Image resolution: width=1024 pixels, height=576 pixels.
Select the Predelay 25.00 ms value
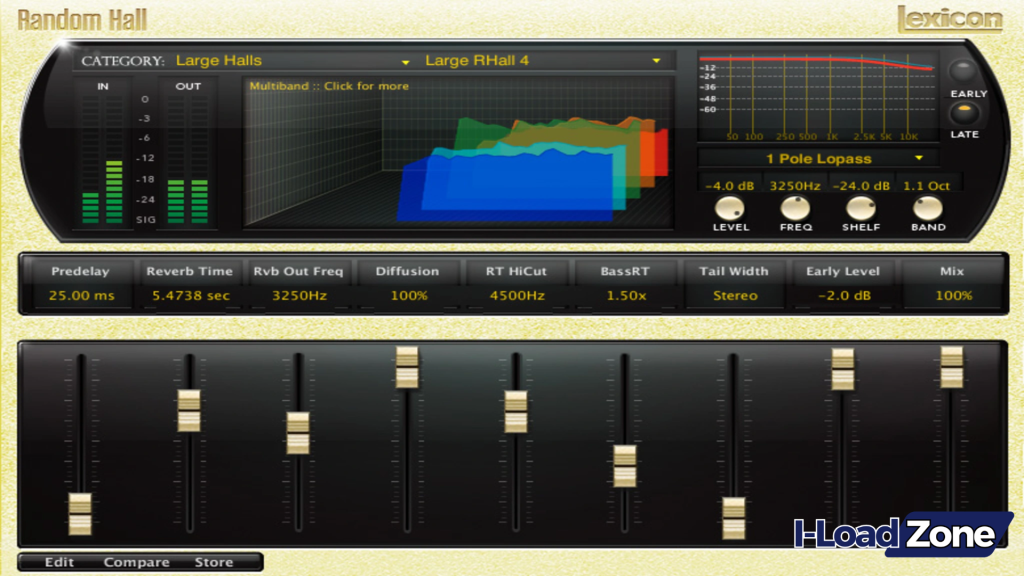(x=81, y=296)
